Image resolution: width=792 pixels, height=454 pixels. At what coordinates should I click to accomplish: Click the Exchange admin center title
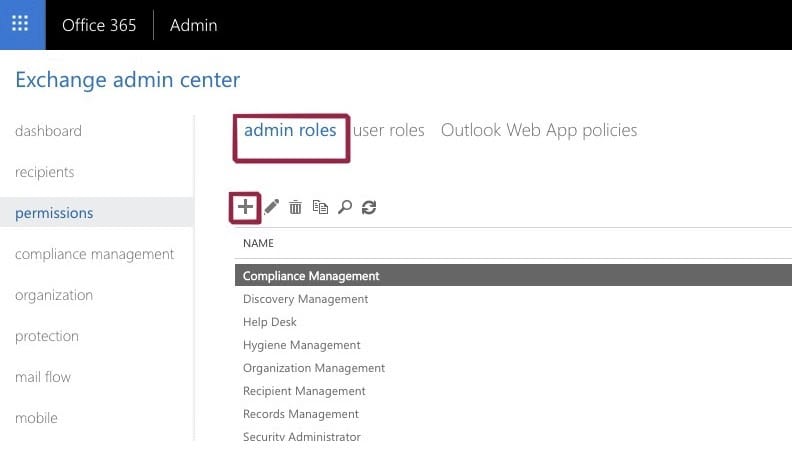click(128, 79)
